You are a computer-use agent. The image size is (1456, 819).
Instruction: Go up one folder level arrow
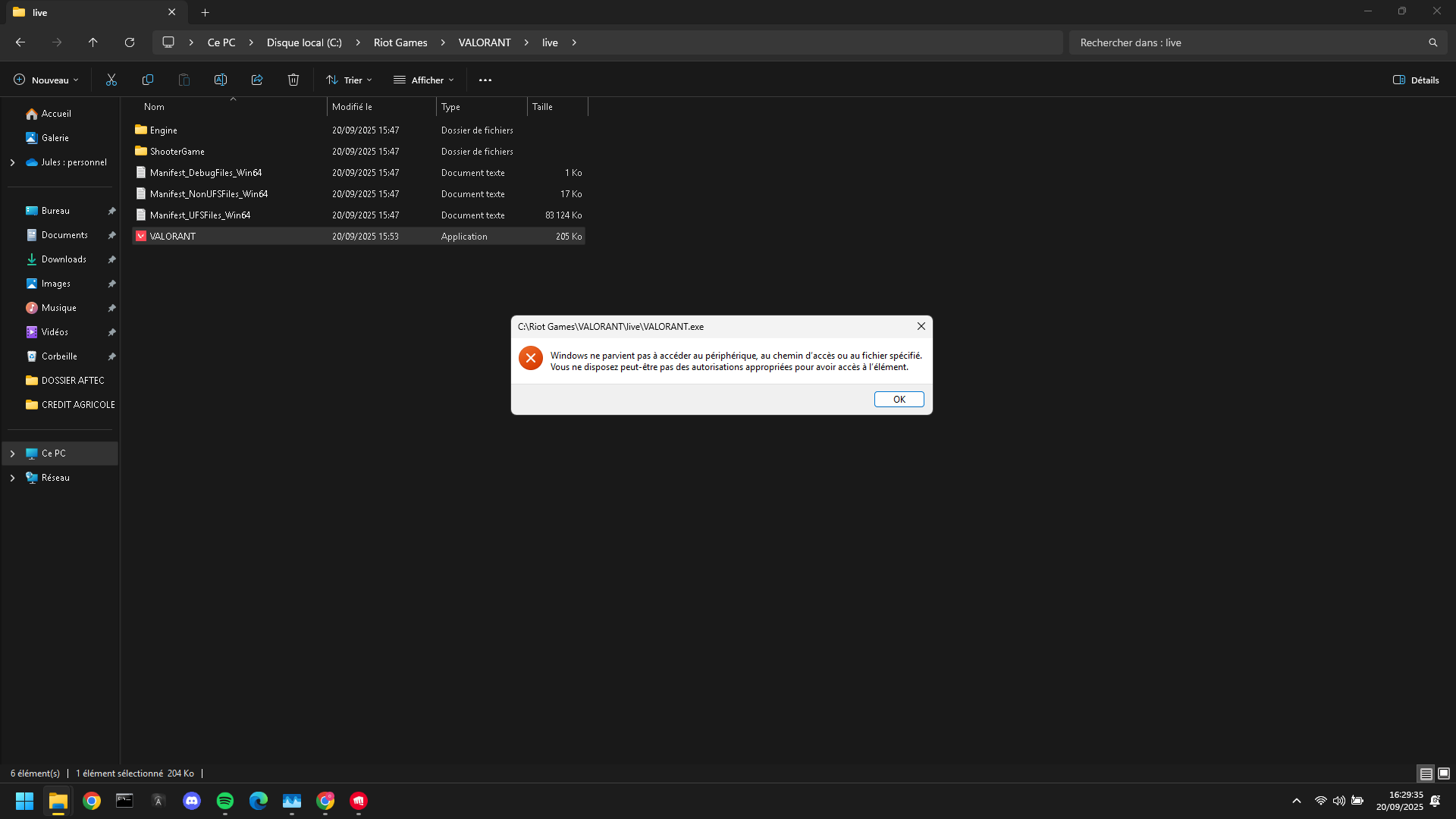[93, 42]
